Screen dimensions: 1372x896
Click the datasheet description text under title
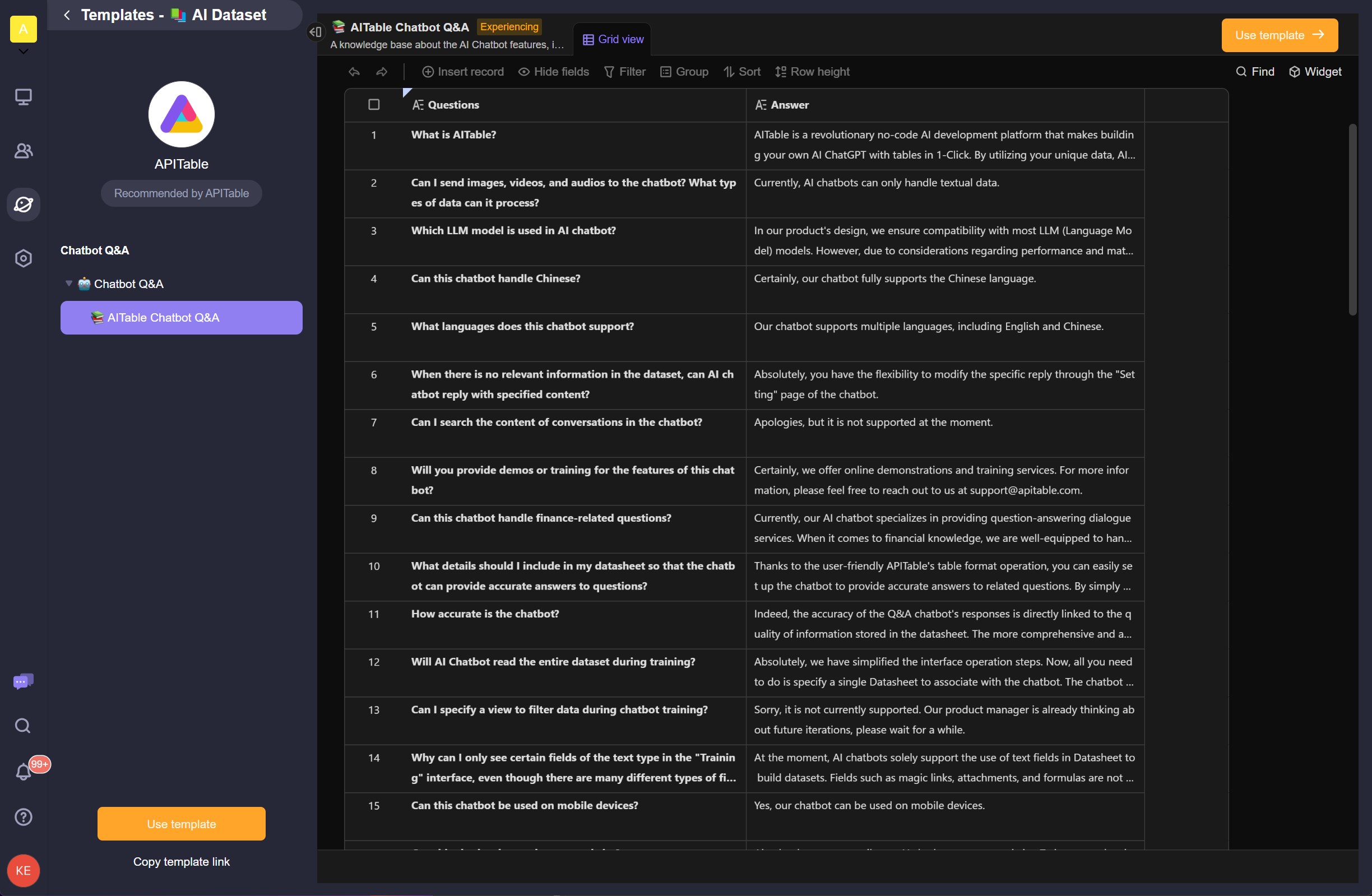(447, 44)
